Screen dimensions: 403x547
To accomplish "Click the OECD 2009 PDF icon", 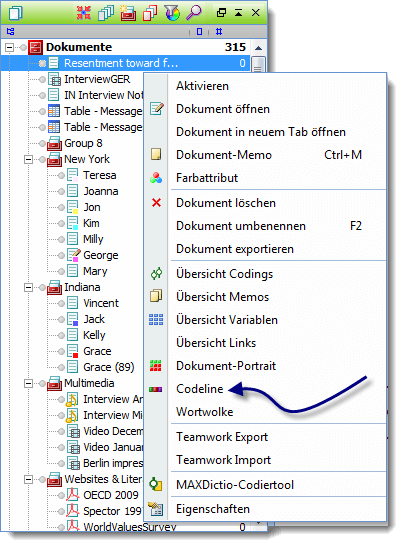I will (x=73, y=495).
